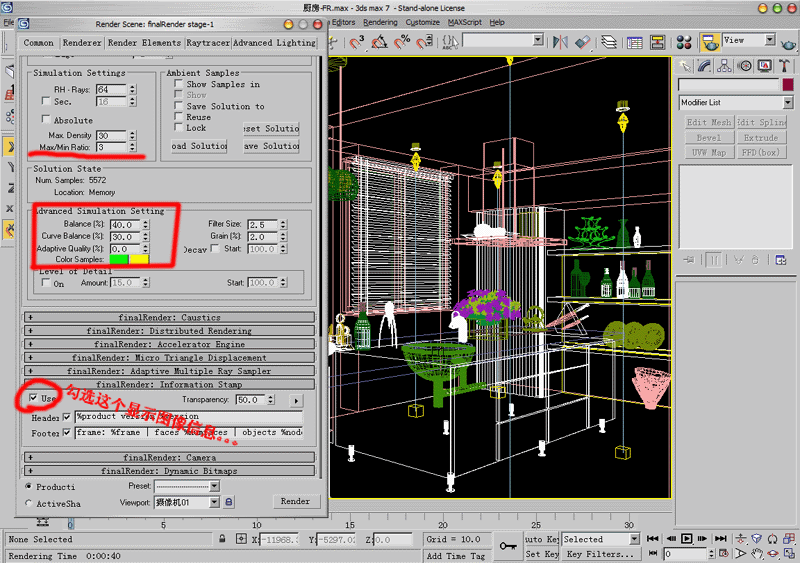This screenshot has width=800, height=563.
Task: Select the ActiveShade radio button
Action: click(28, 503)
